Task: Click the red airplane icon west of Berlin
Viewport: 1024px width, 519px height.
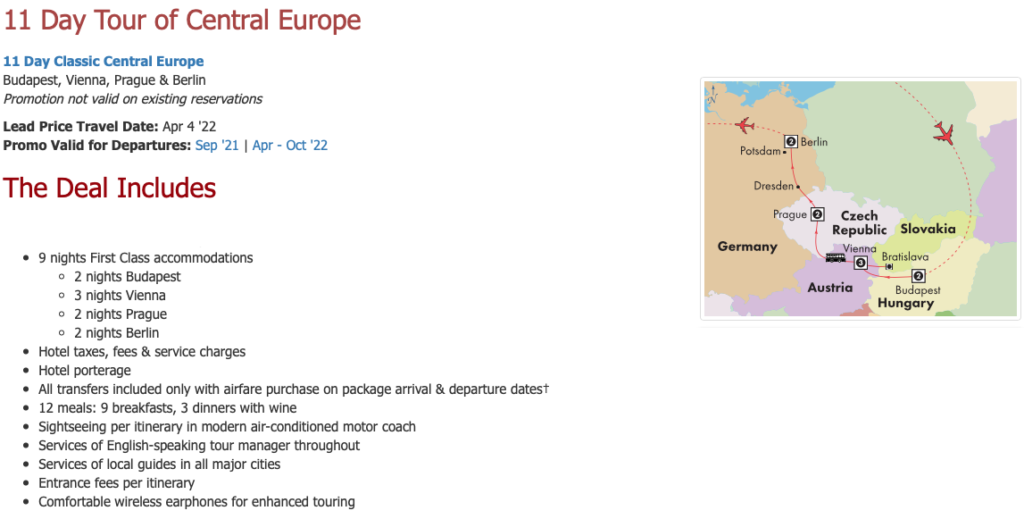Action: (x=744, y=125)
